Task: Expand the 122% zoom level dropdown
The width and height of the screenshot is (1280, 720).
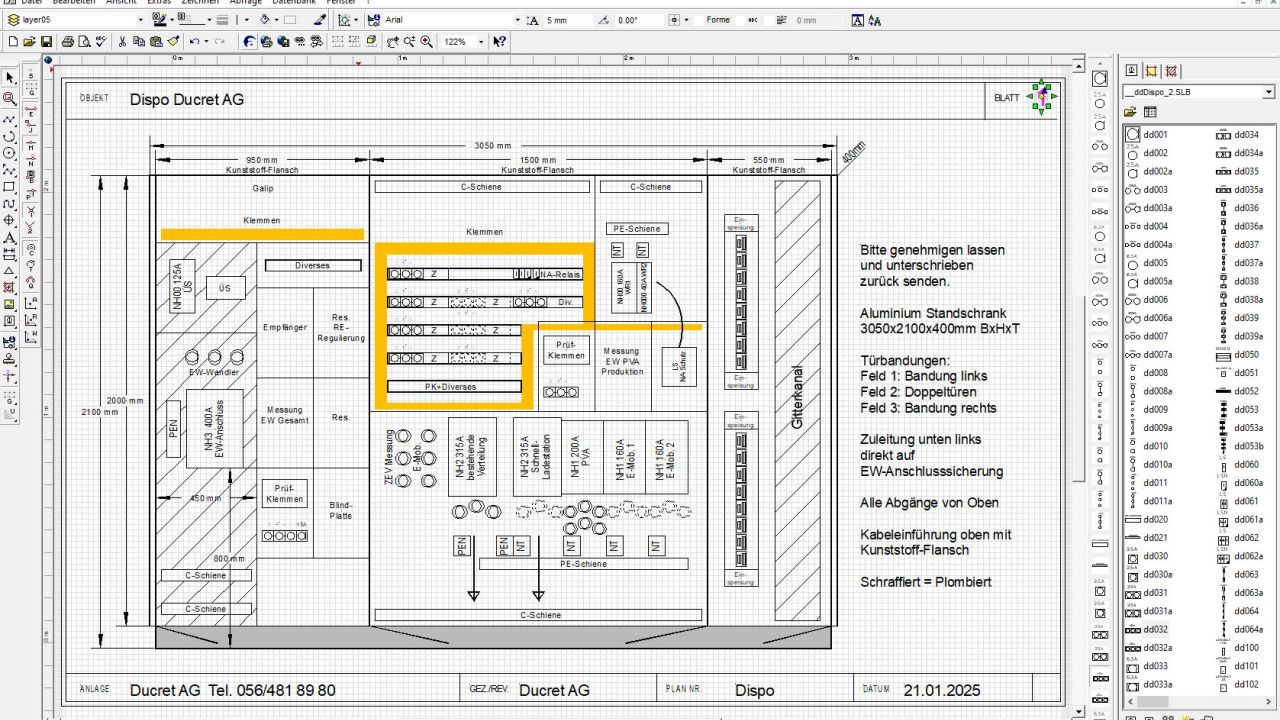Action: [481, 42]
